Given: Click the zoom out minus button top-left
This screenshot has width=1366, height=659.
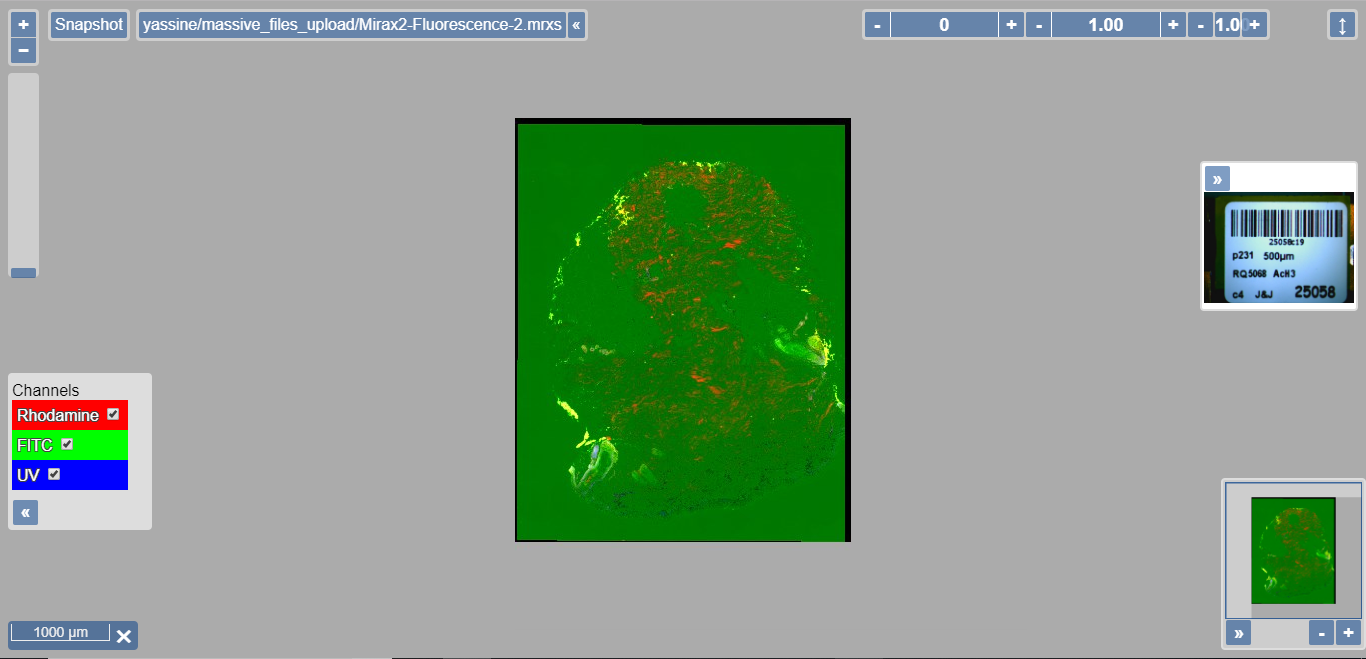Looking at the screenshot, I should pos(23,50).
